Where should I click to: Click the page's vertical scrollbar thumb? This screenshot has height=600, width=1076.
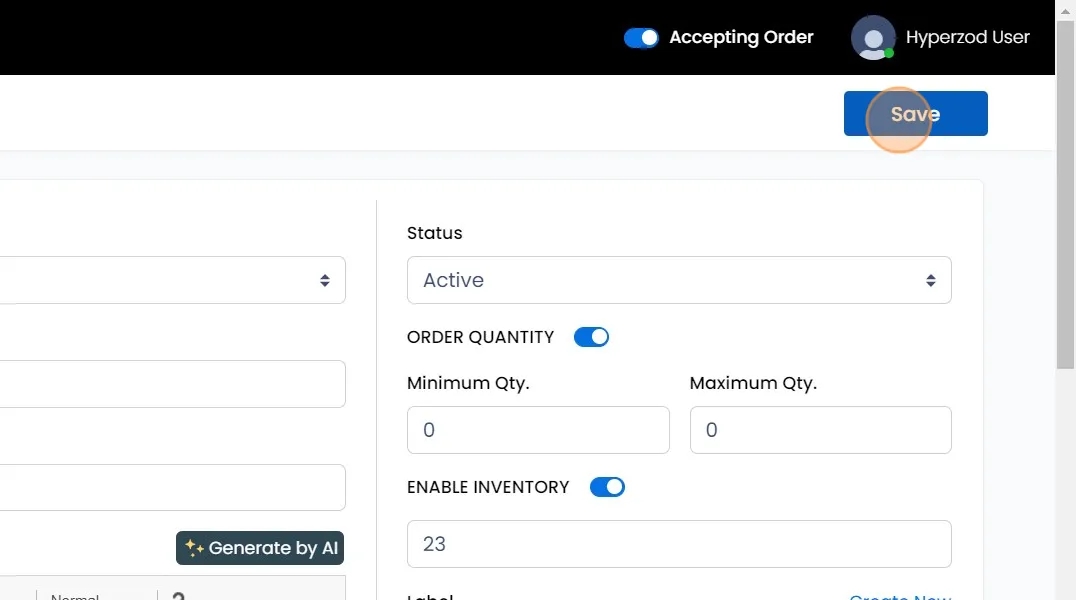point(1066,200)
